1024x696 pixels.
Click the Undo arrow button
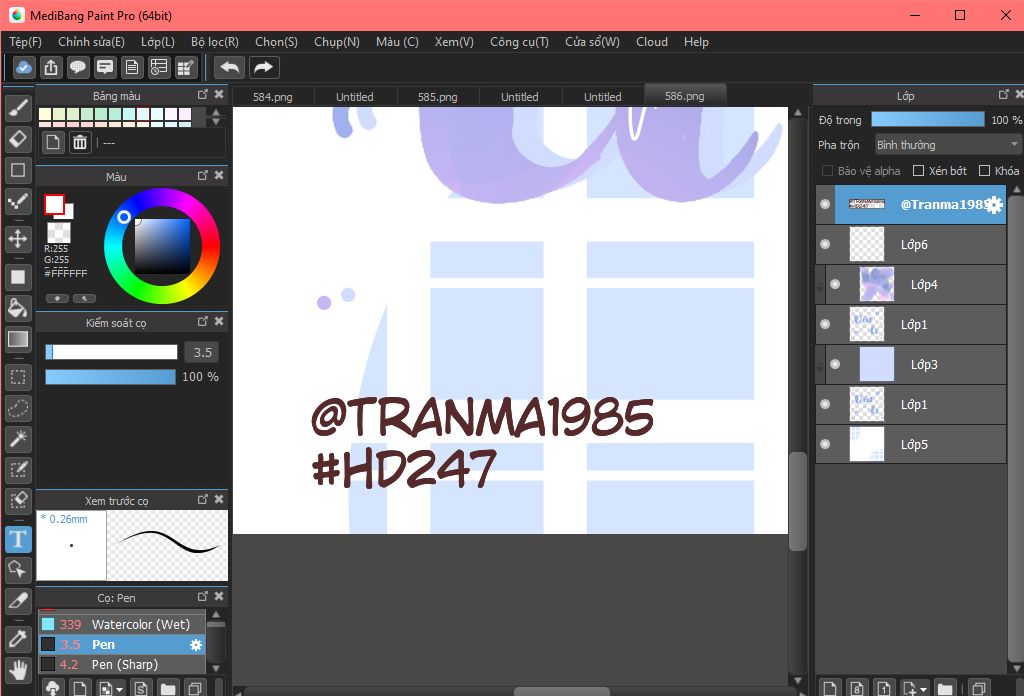[x=229, y=67]
